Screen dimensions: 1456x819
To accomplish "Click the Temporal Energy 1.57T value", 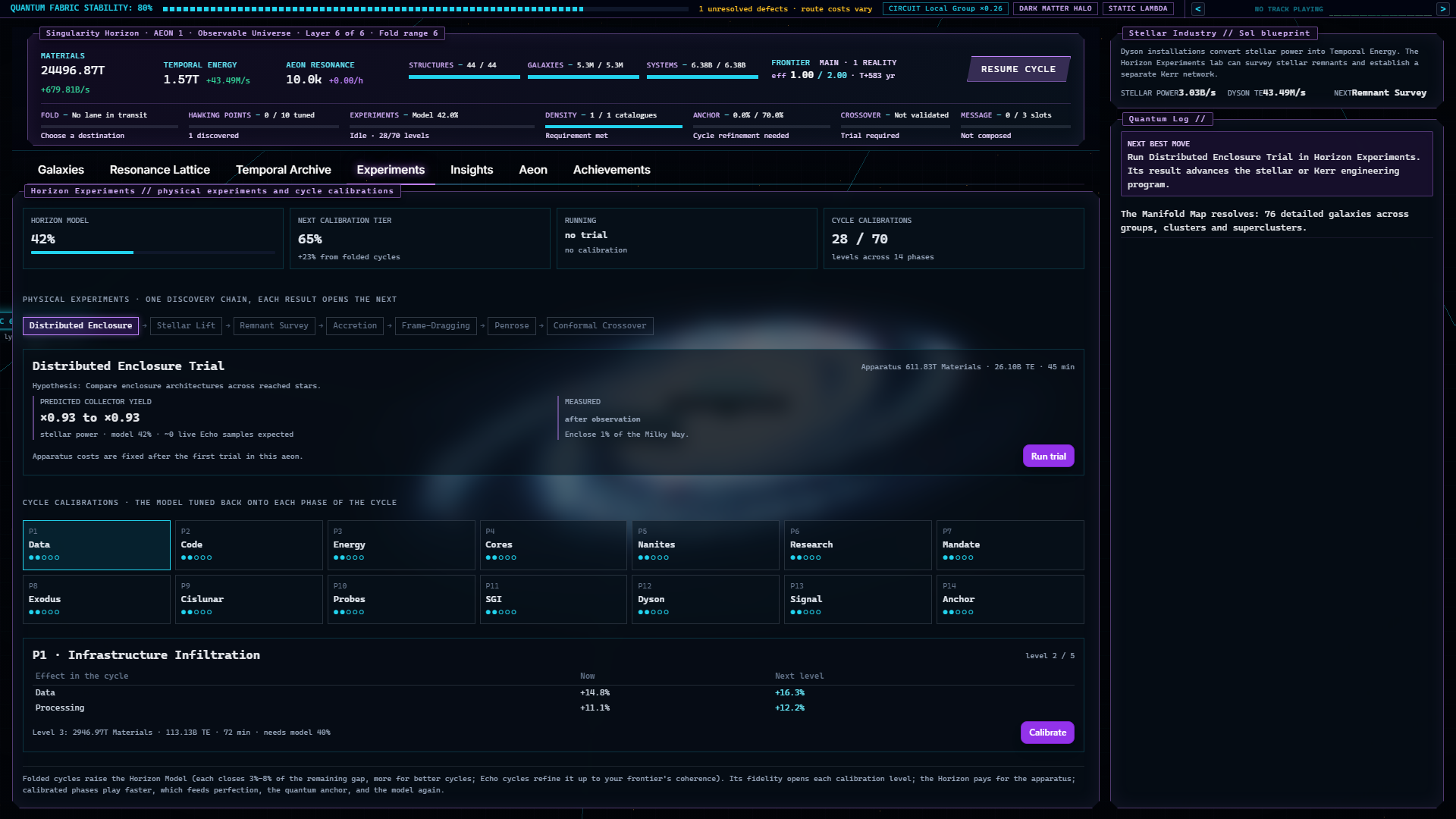I will click(x=181, y=80).
